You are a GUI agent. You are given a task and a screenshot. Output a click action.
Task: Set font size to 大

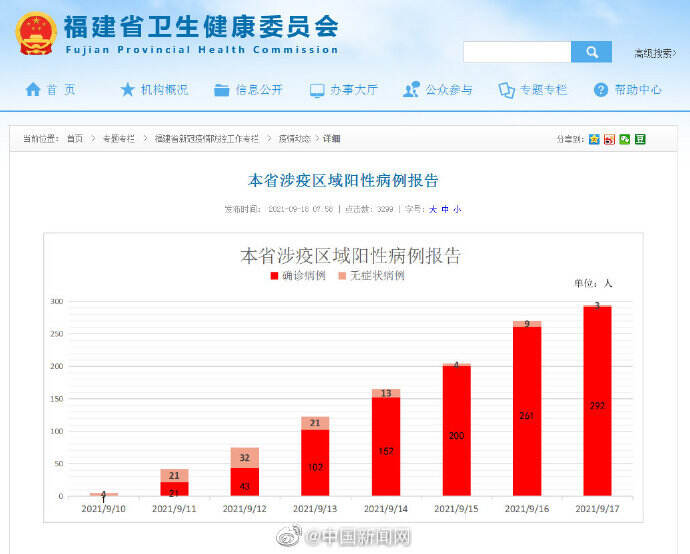(x=433, y=209)
